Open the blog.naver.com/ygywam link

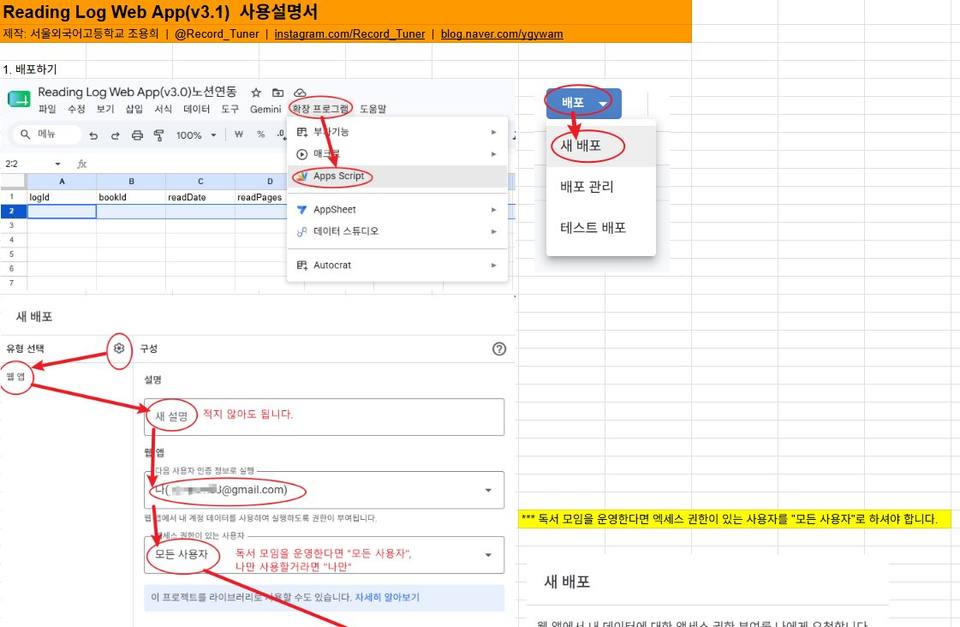tap(502, 34)
